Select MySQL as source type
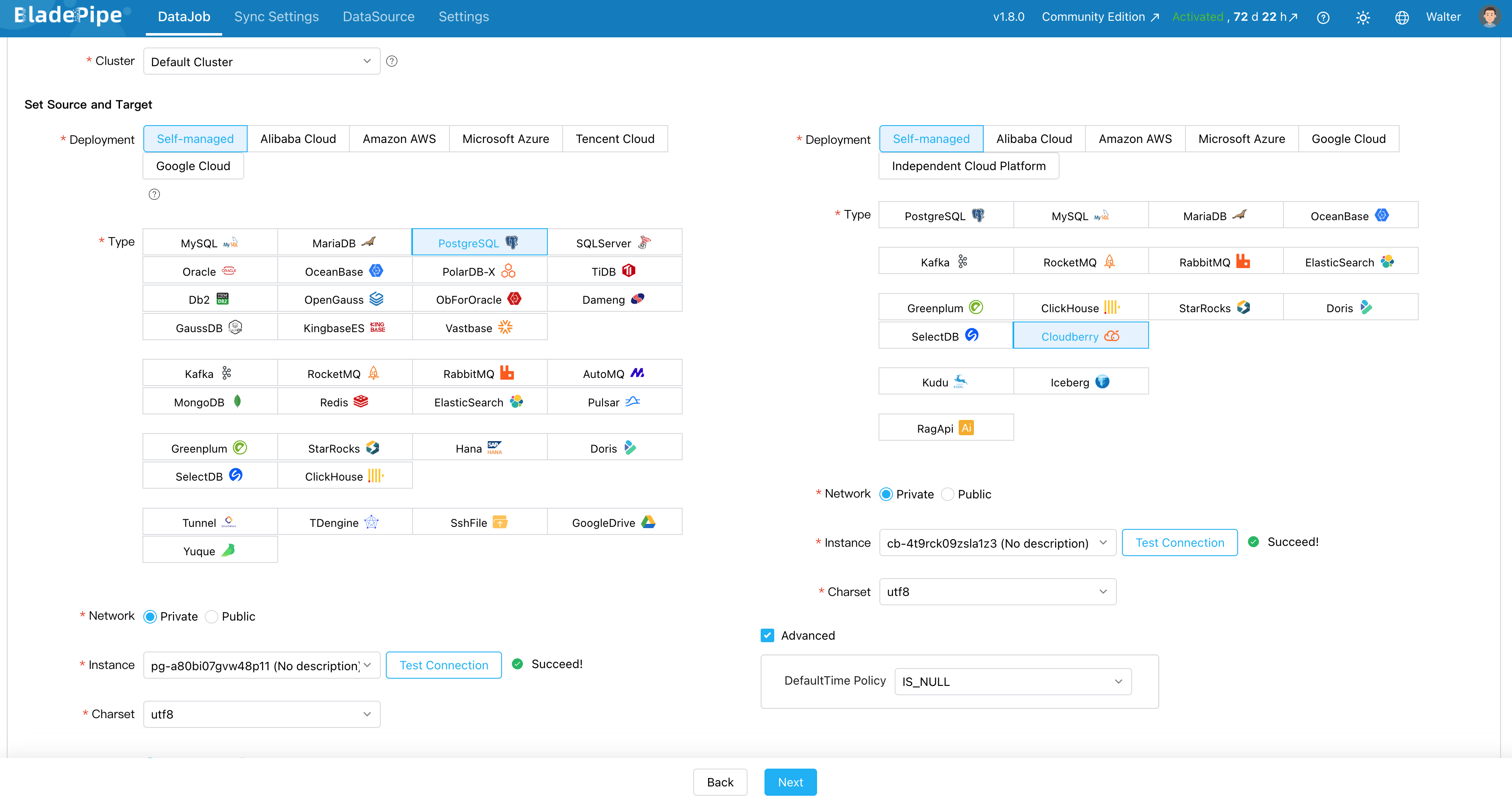 coord(210,243)
